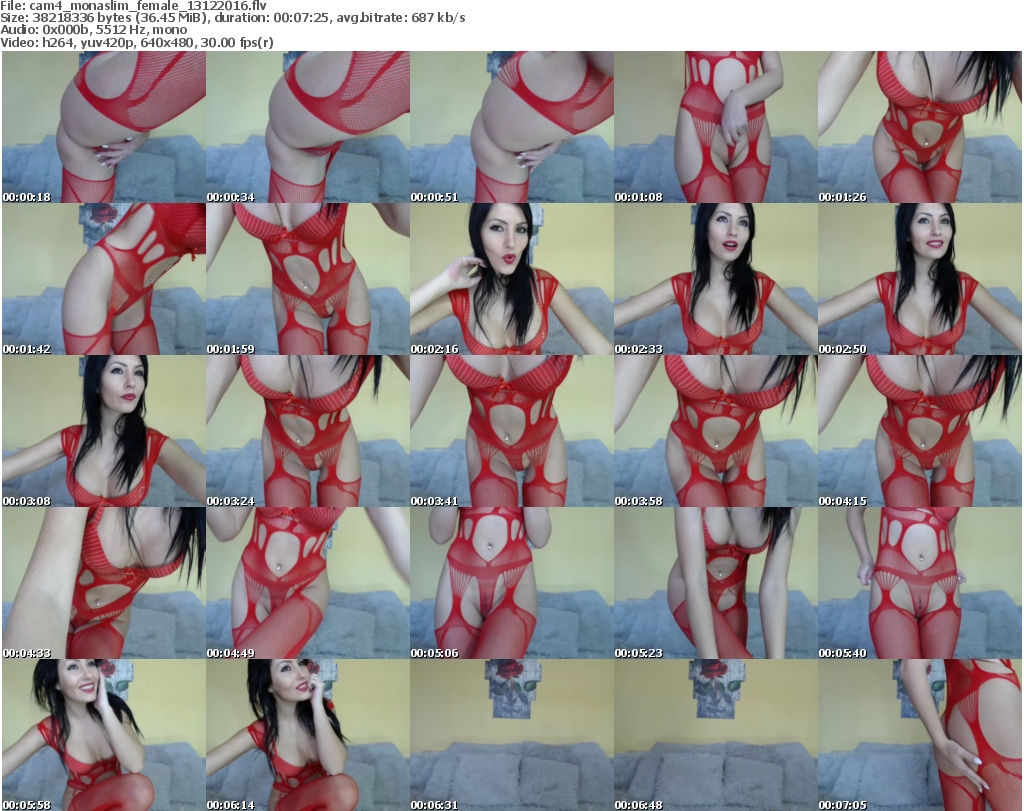Choose the empty-couch frame at 00:06:48
The image size is (1024, 811).
tap(715, 735)
